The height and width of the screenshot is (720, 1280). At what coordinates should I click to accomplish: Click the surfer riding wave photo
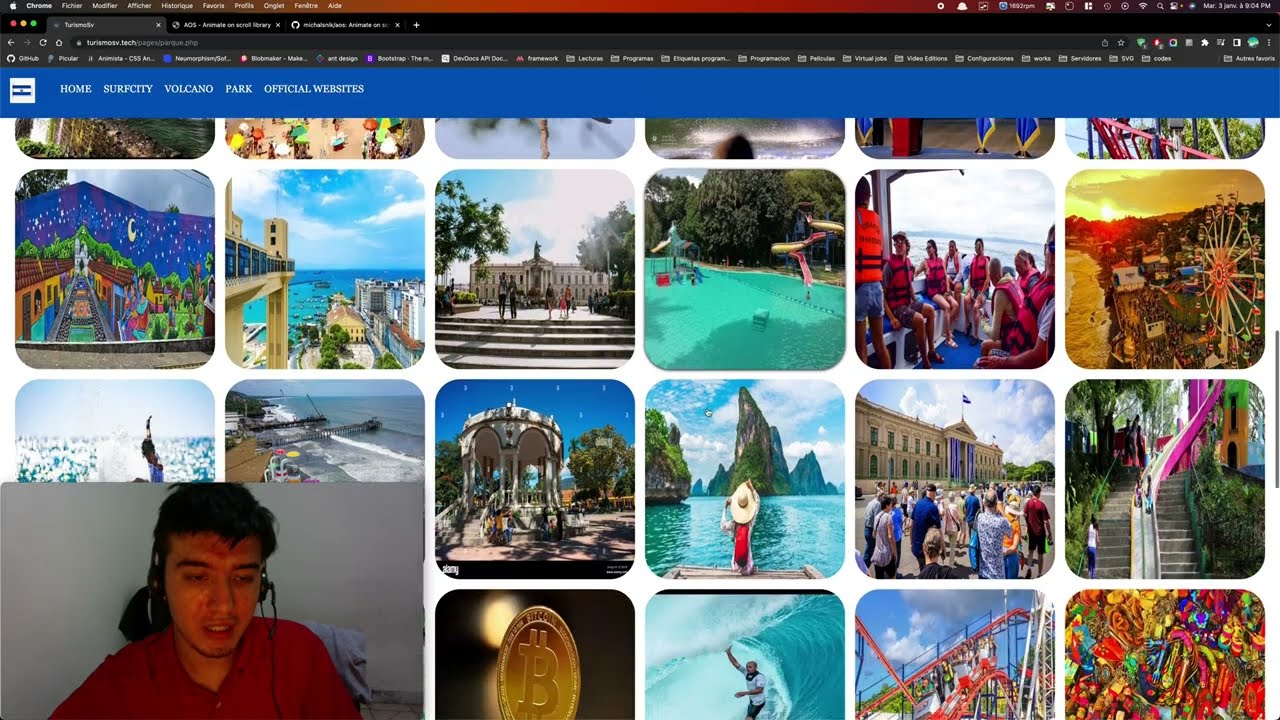(745, 655)
